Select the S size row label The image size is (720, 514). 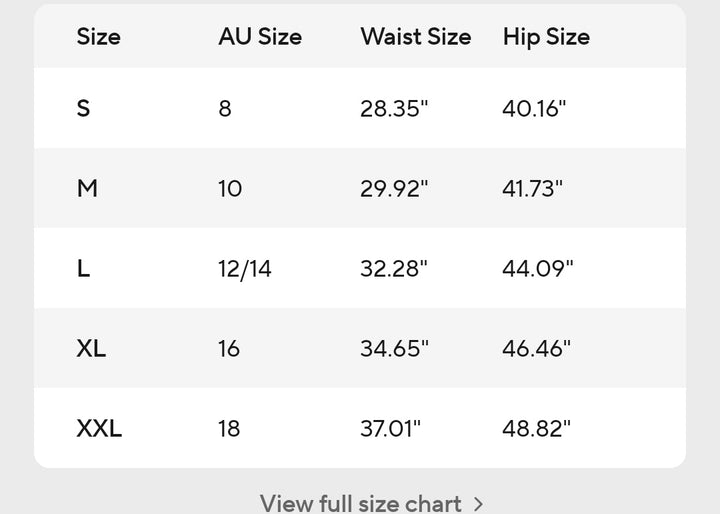point(83,108)
